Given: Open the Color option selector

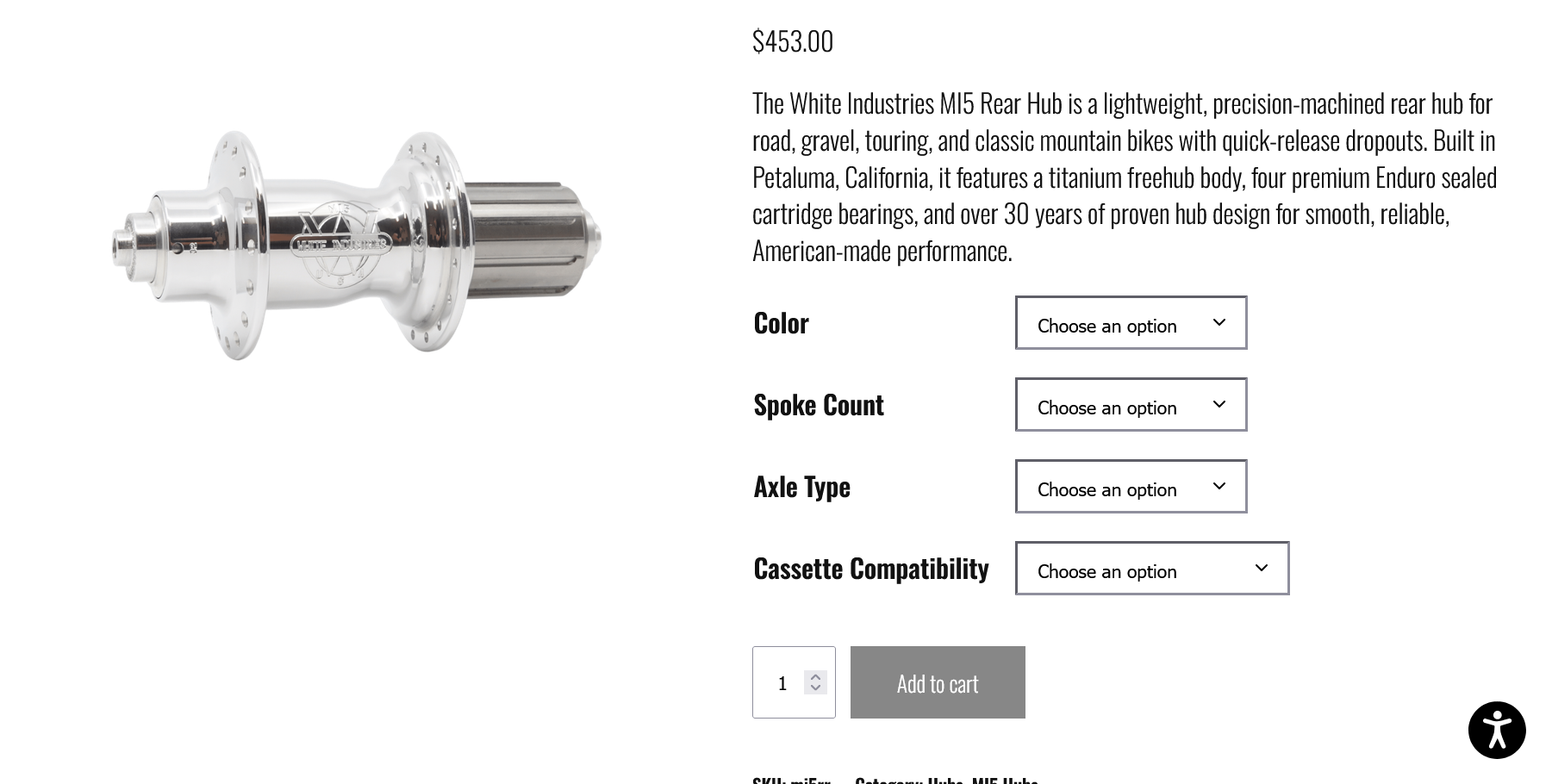Looking at the screenshot, I should coord(1131,323).
